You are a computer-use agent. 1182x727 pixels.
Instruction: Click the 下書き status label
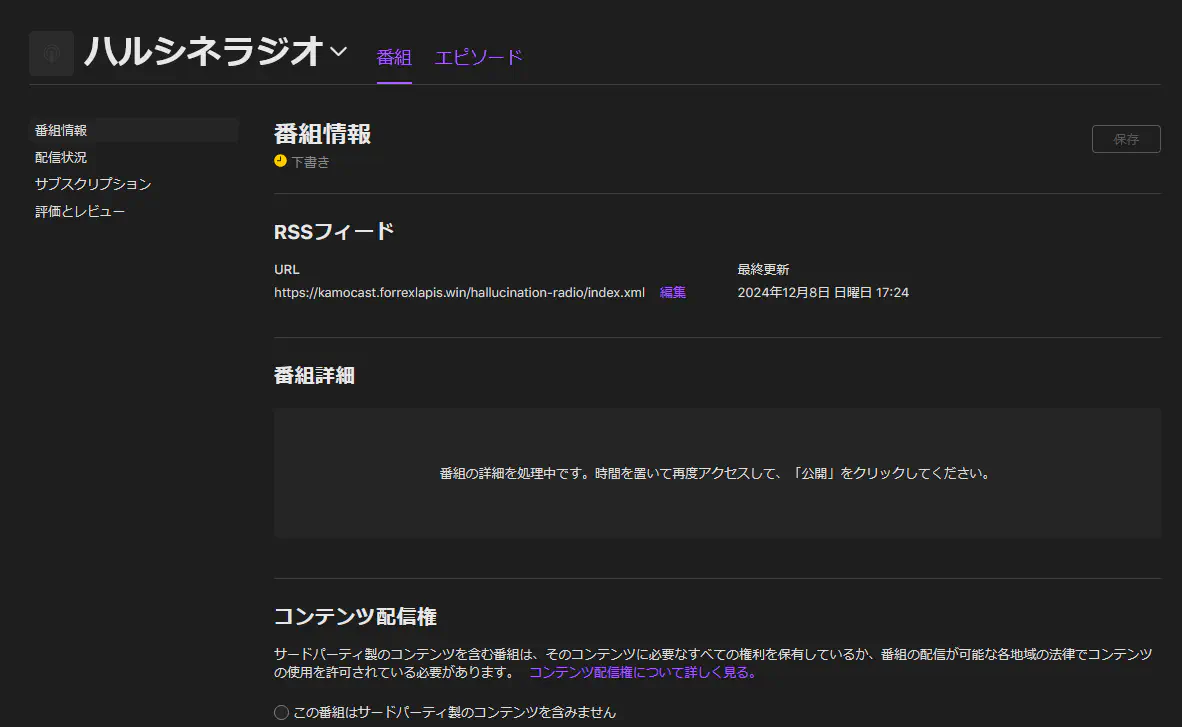310,162
